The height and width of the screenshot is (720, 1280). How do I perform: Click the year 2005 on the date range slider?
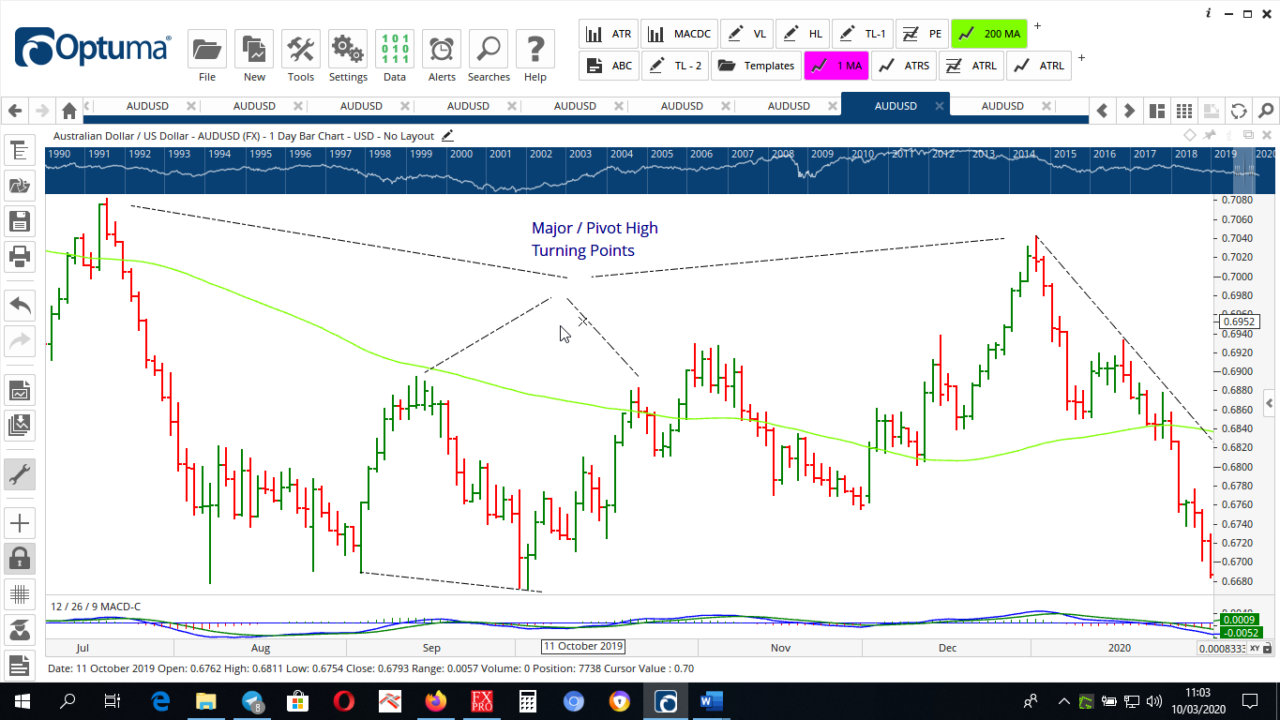pyautogui.click(x=661, y=155)
